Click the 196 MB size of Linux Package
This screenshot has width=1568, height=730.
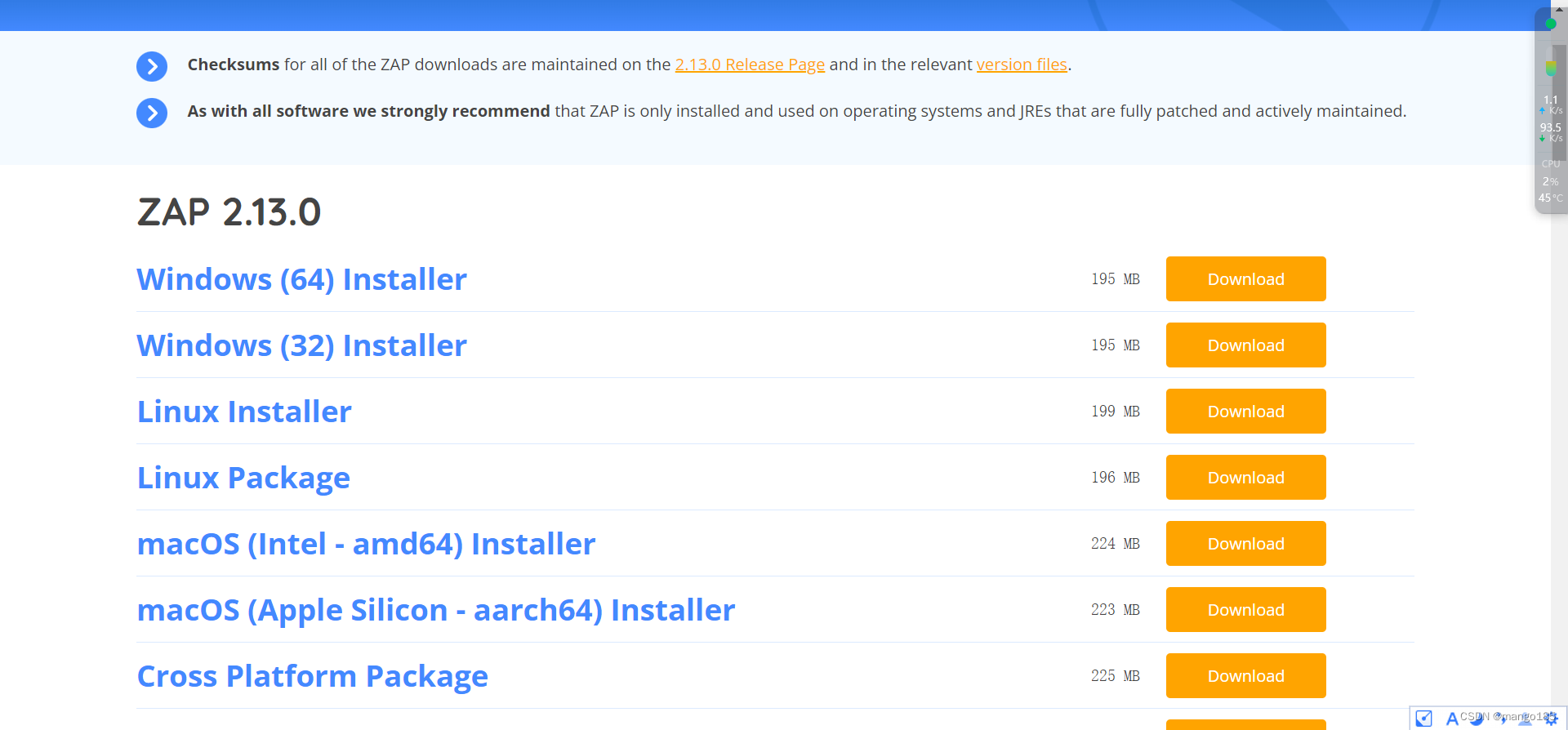tap(1116, 478)
